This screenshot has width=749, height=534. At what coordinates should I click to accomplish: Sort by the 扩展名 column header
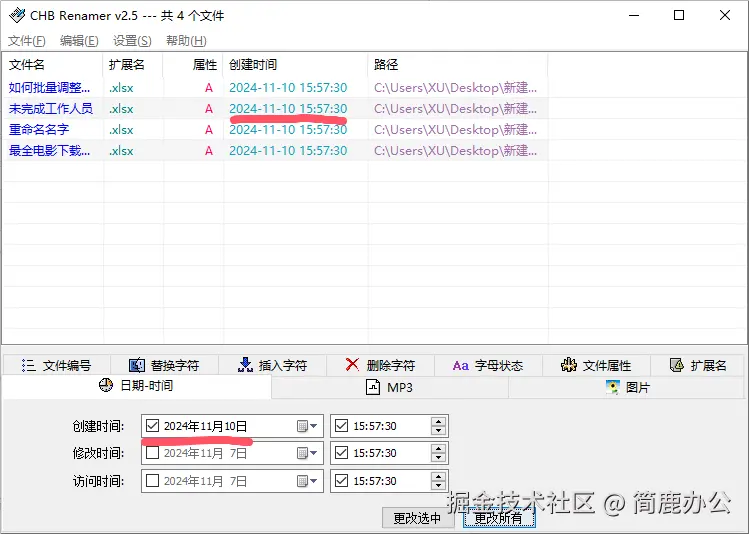tap(133, 64)
